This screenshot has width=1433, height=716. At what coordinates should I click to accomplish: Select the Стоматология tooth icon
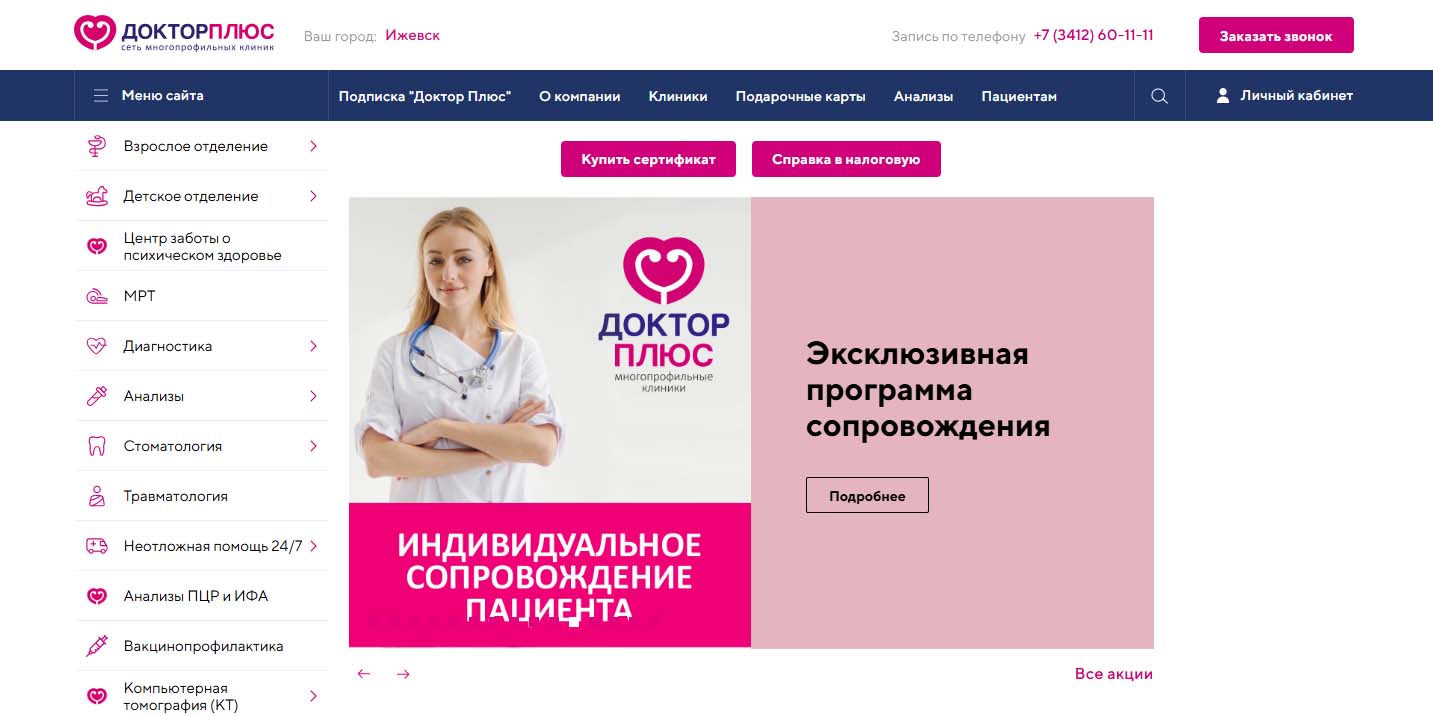pos(97,446)
